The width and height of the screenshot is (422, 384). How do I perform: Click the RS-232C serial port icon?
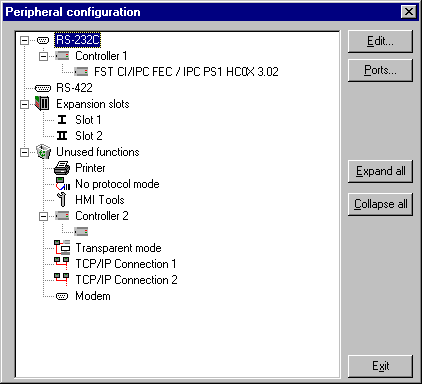coord(43,40)
